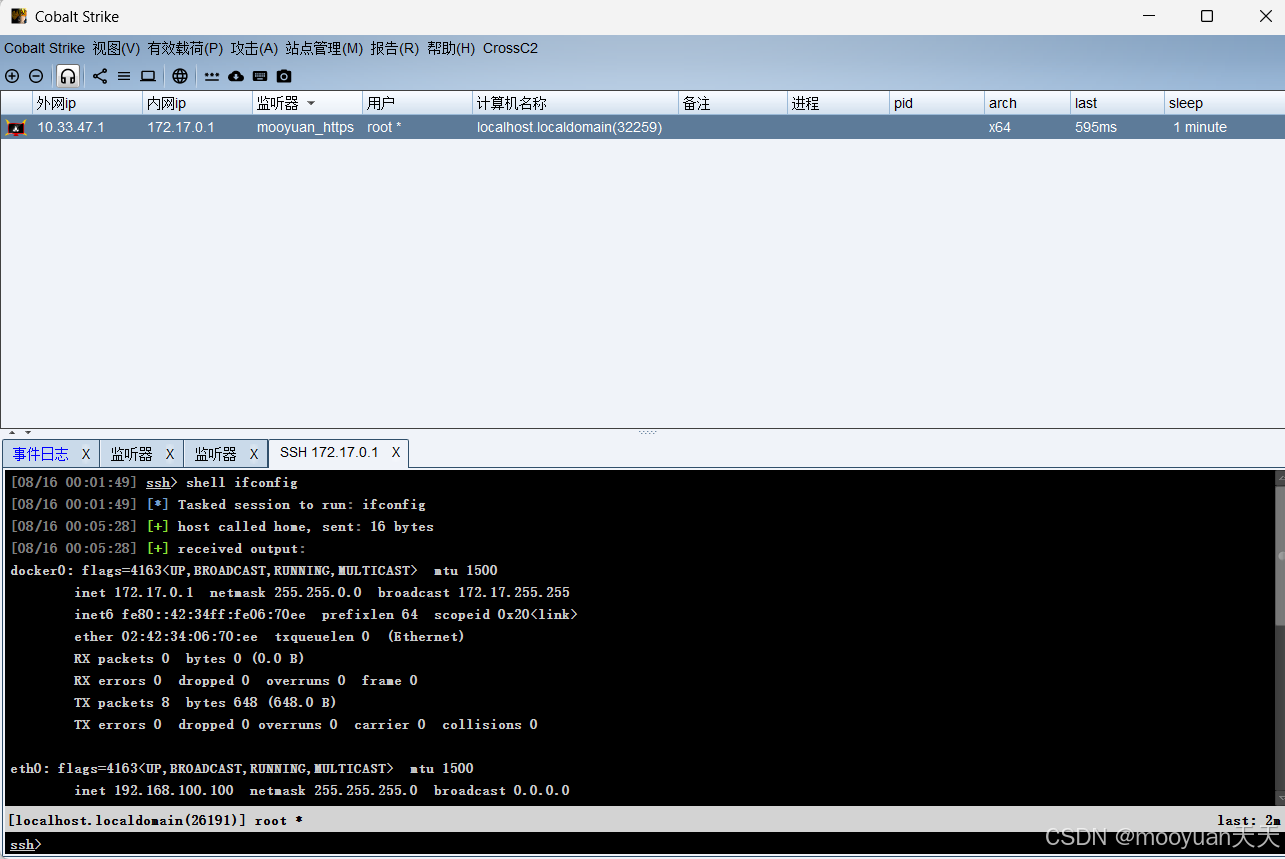The image size is (1285, 859).
Task: Click the status bar localhost.localdomain(26191) text
Action: coord(127,820)
